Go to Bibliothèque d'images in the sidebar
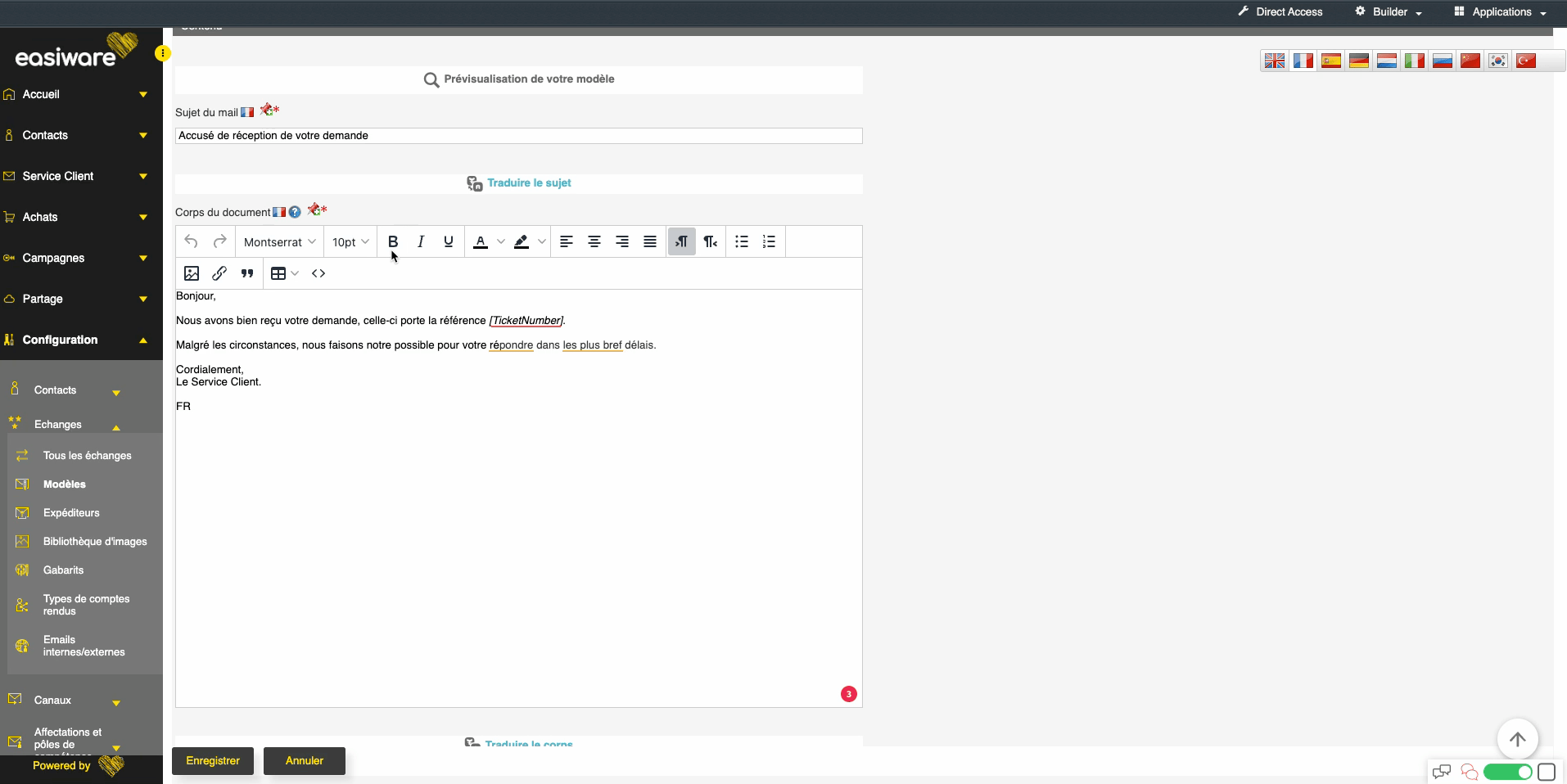Image resolution: width=1567 pixels, height=784 pixels. (94, 541)
